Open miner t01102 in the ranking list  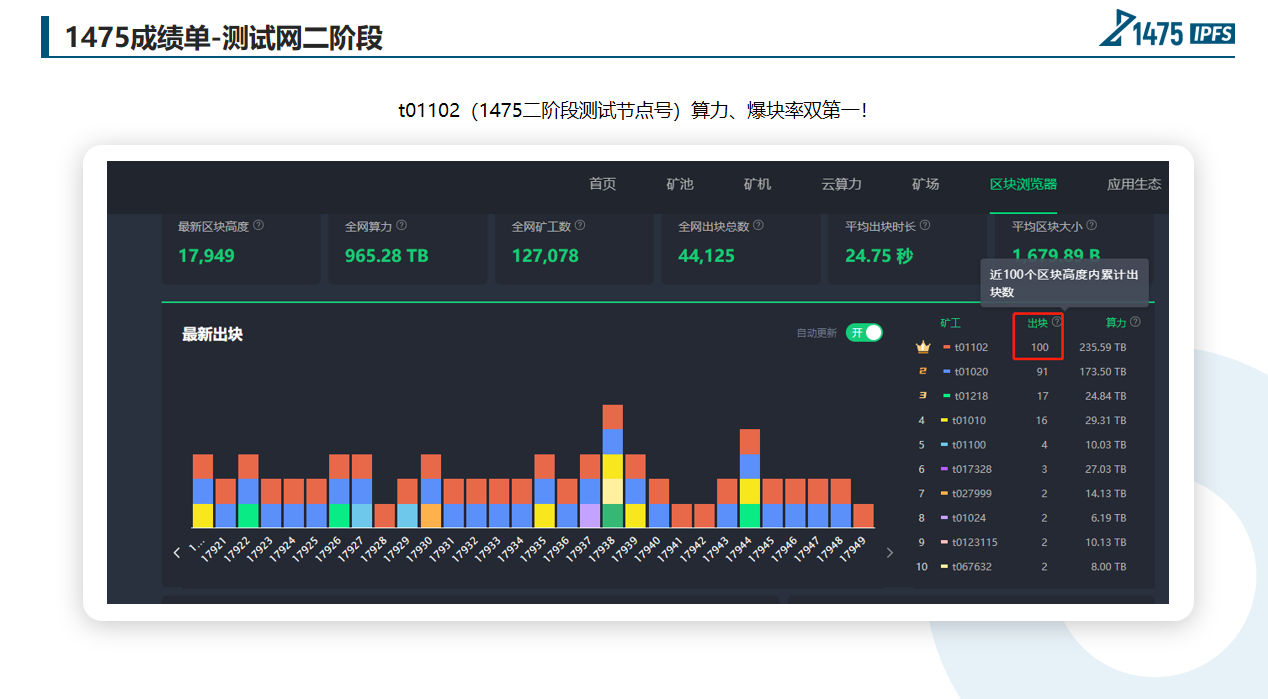tap(971, 347)
